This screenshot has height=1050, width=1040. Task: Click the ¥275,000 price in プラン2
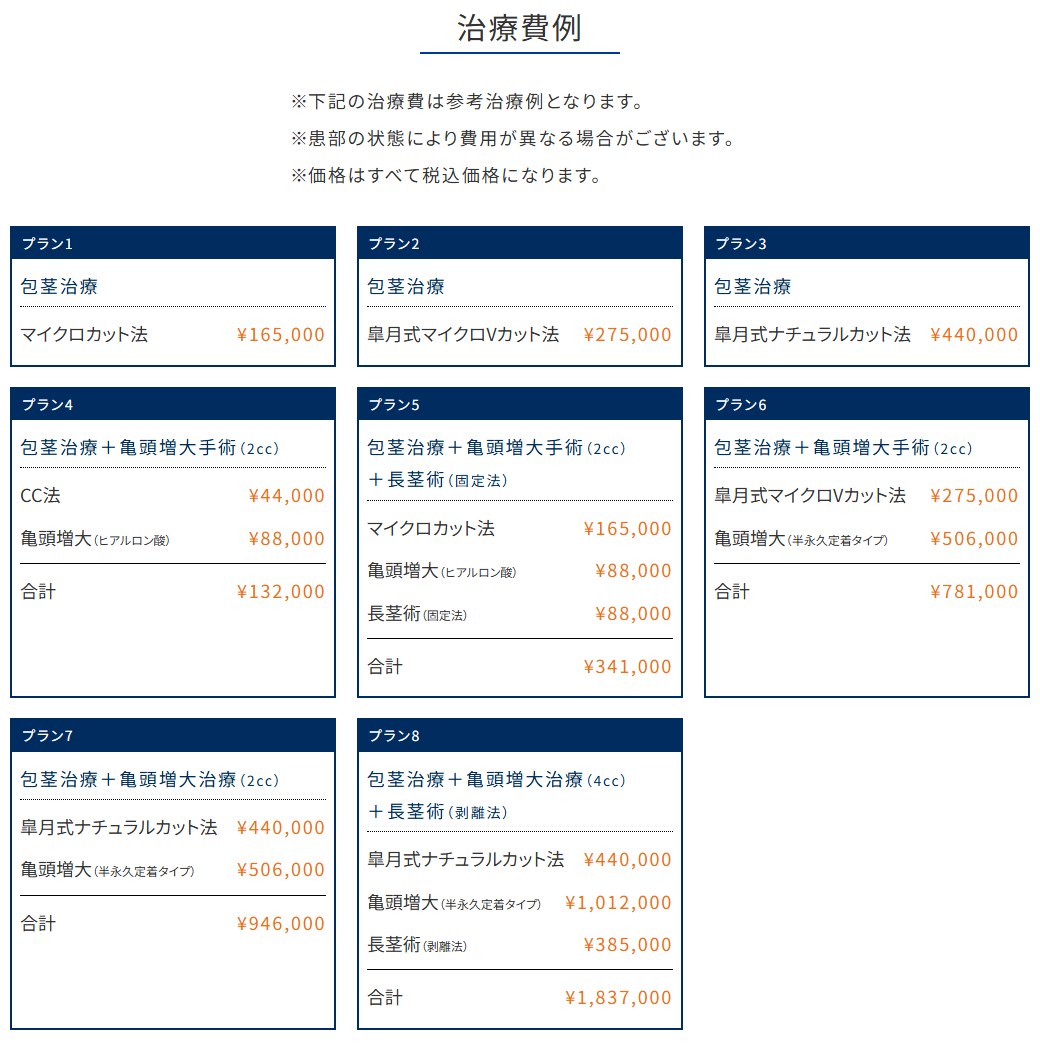pos(627,334)
